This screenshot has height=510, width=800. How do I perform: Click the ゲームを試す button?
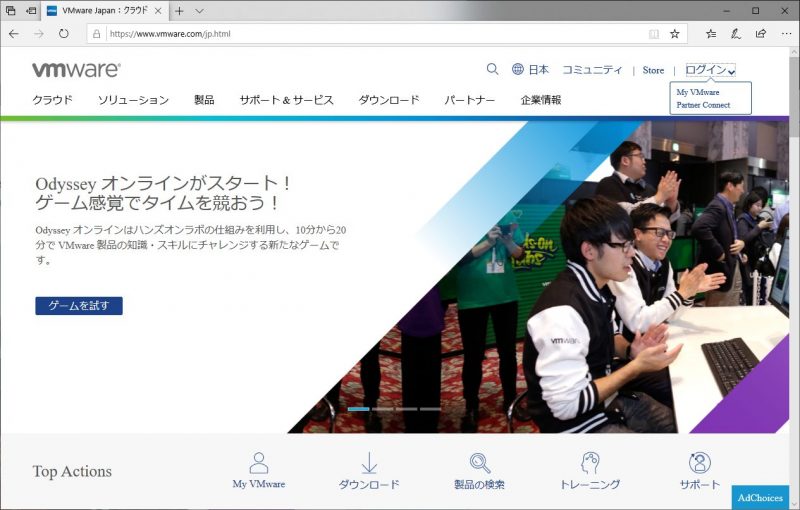[x=79, y=306]
